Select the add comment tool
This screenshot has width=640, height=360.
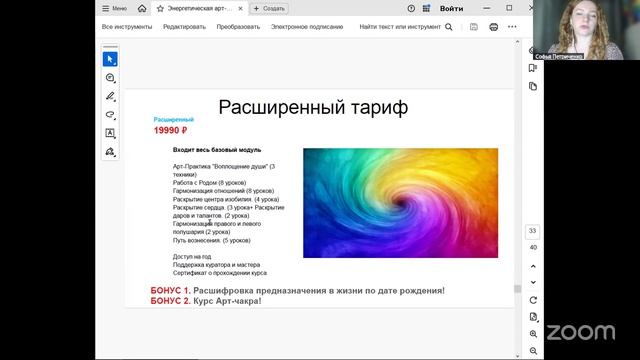tap(110, 78)
